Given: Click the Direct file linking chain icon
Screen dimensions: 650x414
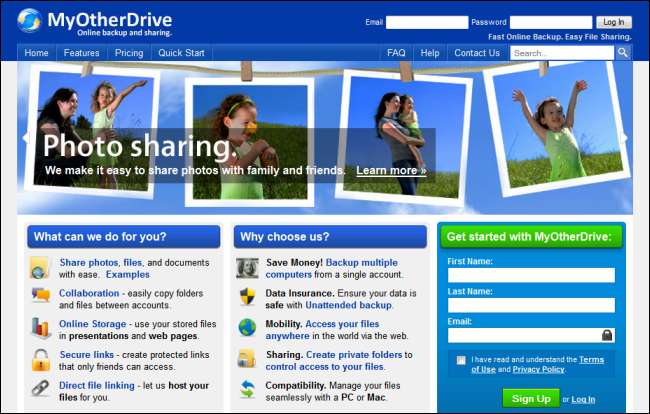Looking at the screenshot, I should pos(41,388).
